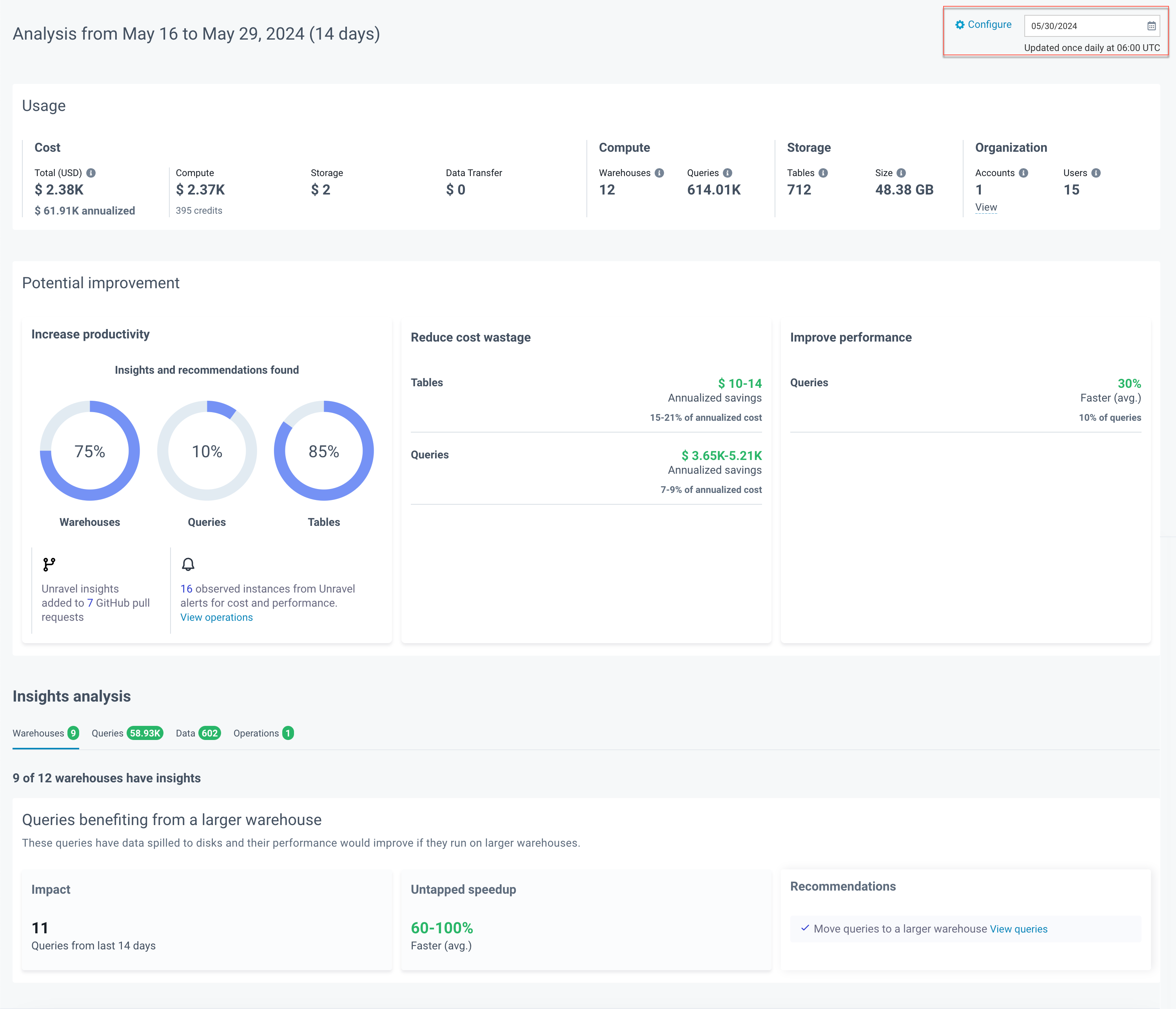The image size is (1176, 1009).
Task: Switch to the Queries insights tab
Action: (x=127, y=733)
